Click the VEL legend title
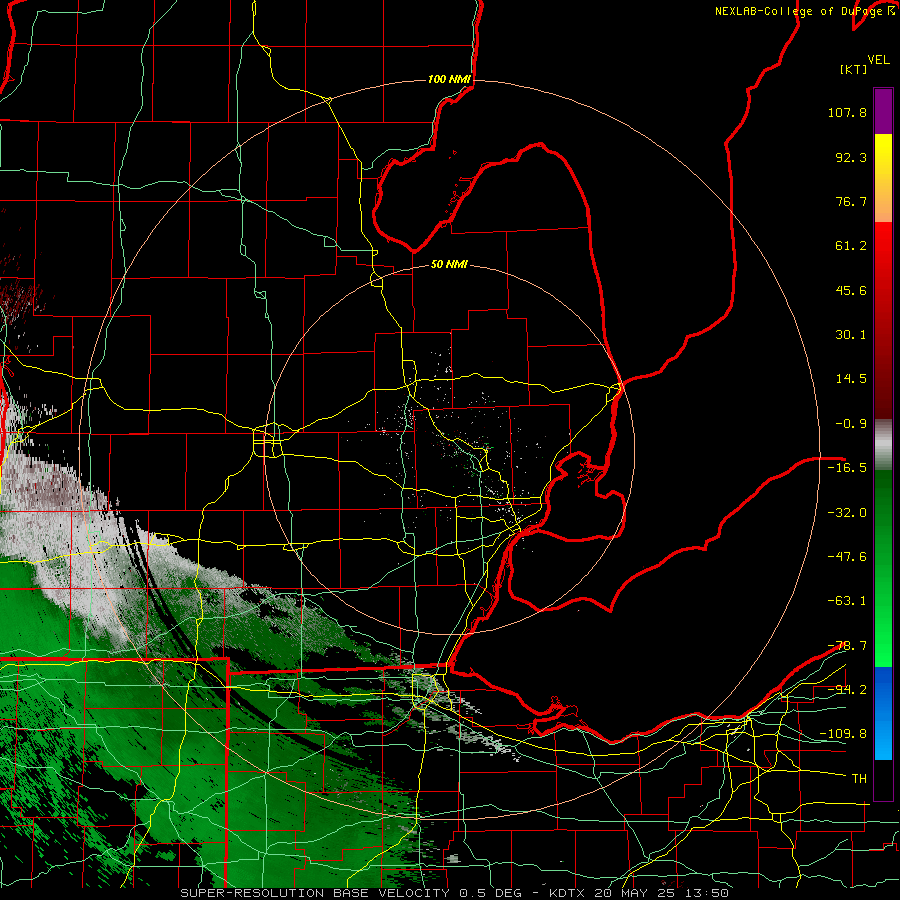 tap(878, 60)
